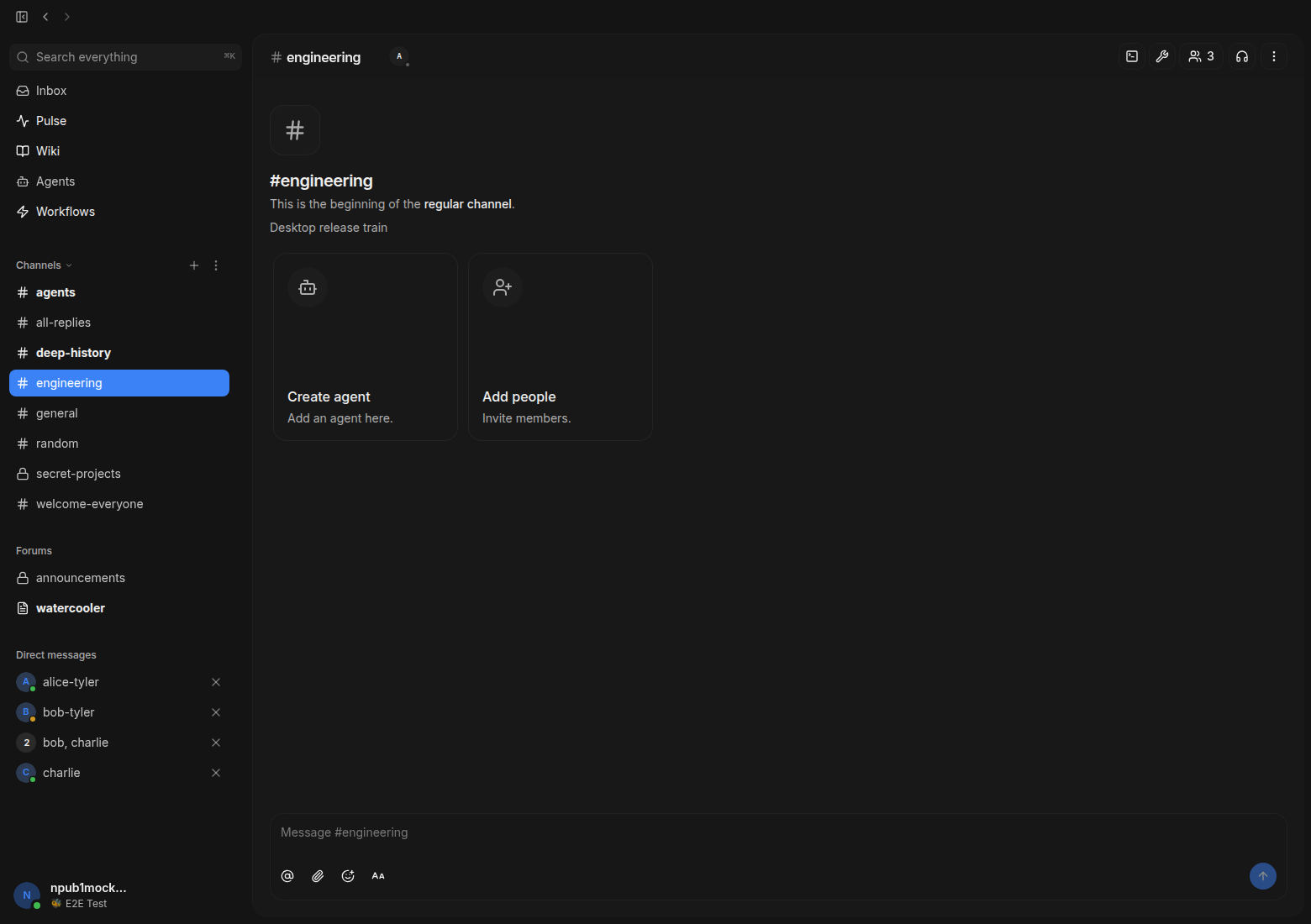Open the terminal panel icon in header
The image size is (1311, 924).
tap(1132, 56)
